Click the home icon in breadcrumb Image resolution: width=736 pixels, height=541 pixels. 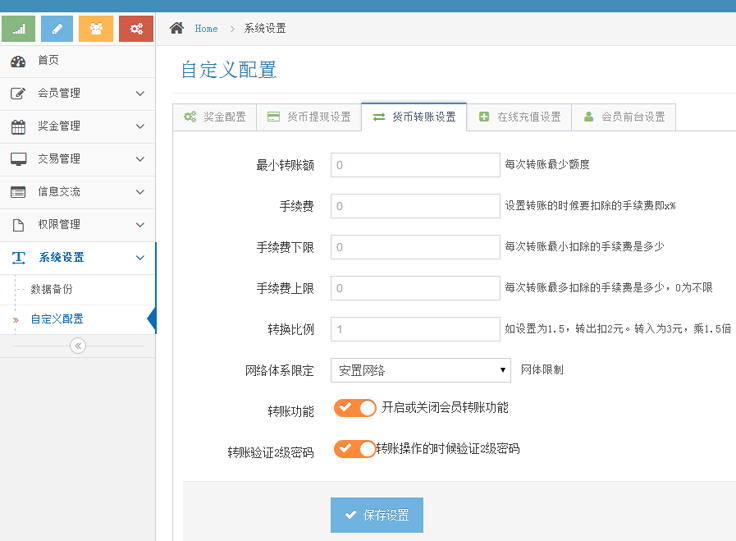coord(177,28)
